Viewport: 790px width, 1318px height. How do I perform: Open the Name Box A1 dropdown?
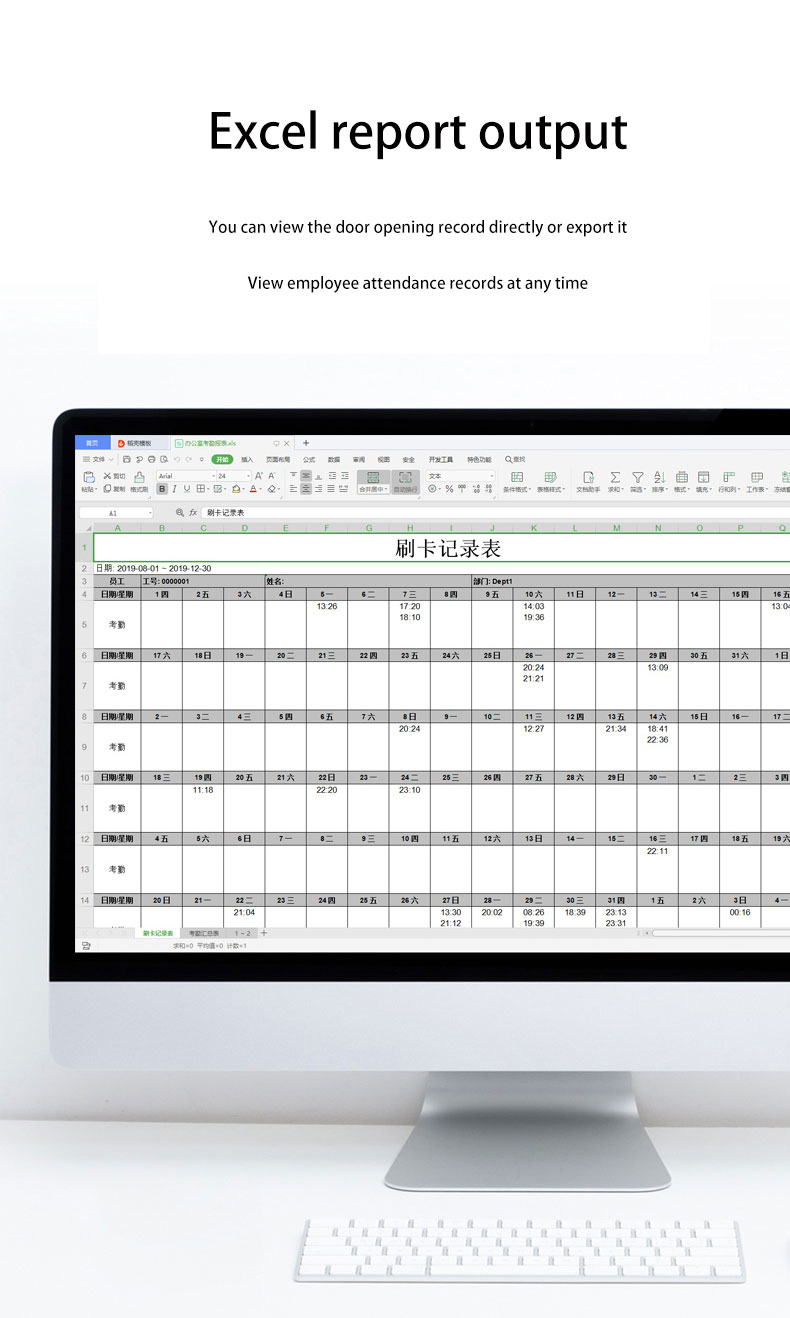click(149, 513)
